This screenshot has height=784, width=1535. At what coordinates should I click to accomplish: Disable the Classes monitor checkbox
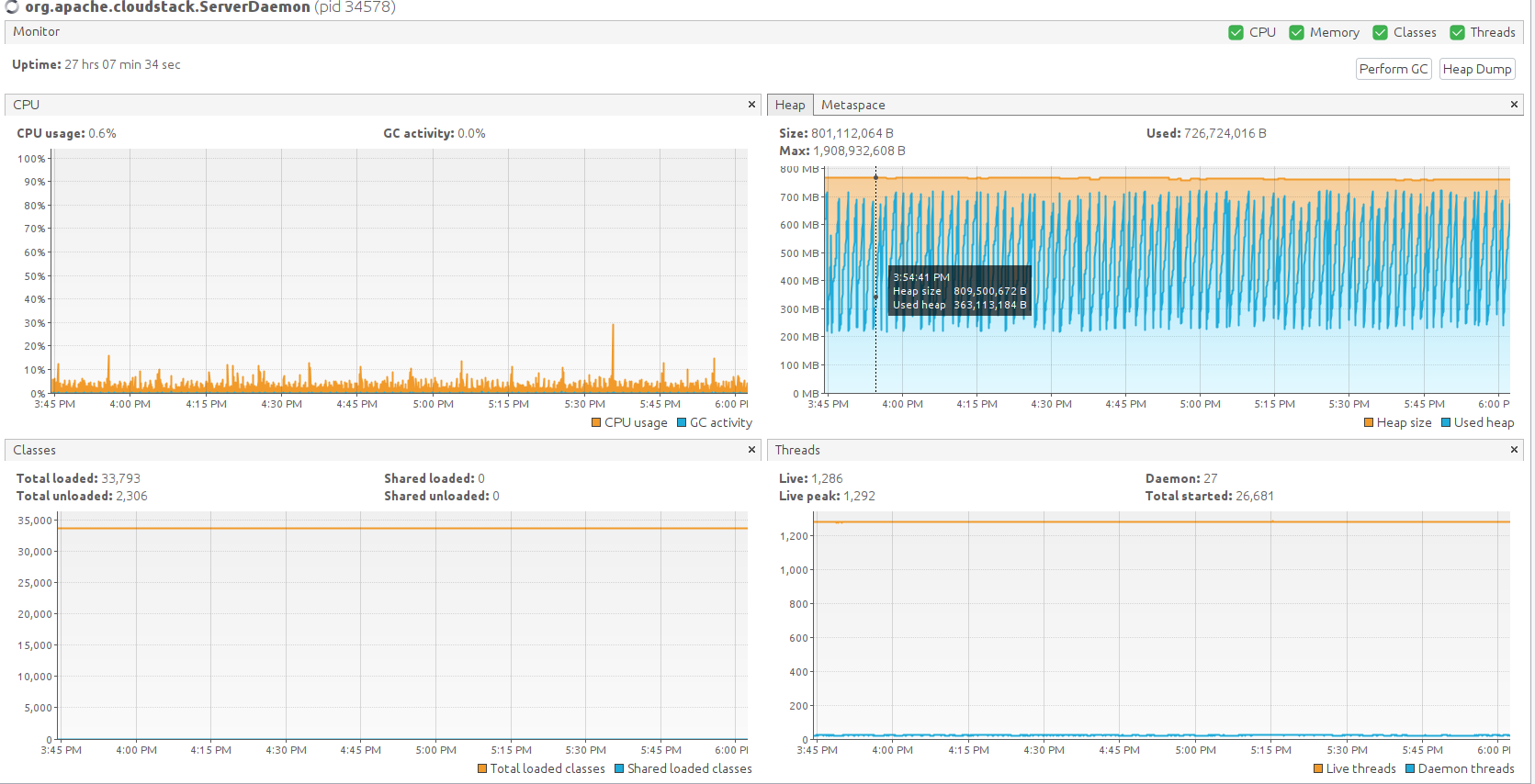(x=1380, y=32)
